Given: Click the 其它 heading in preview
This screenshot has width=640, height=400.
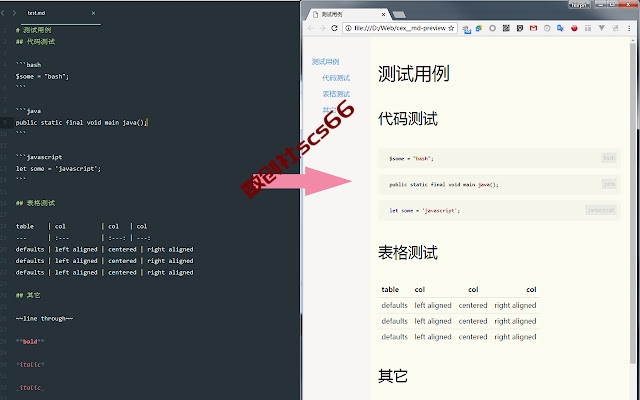Looking at the screenshot, I should 393,376.
